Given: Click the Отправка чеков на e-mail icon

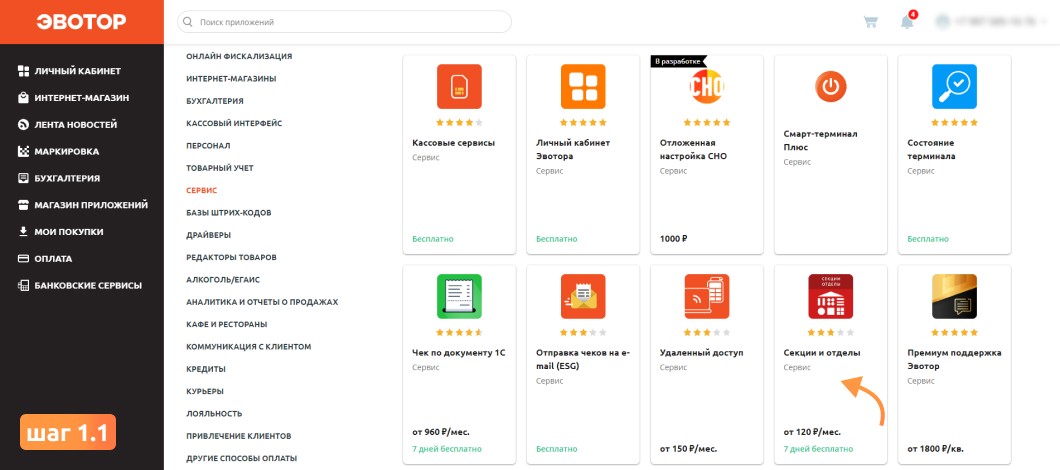Looking at the screenshot, I should tap(583, 296).
